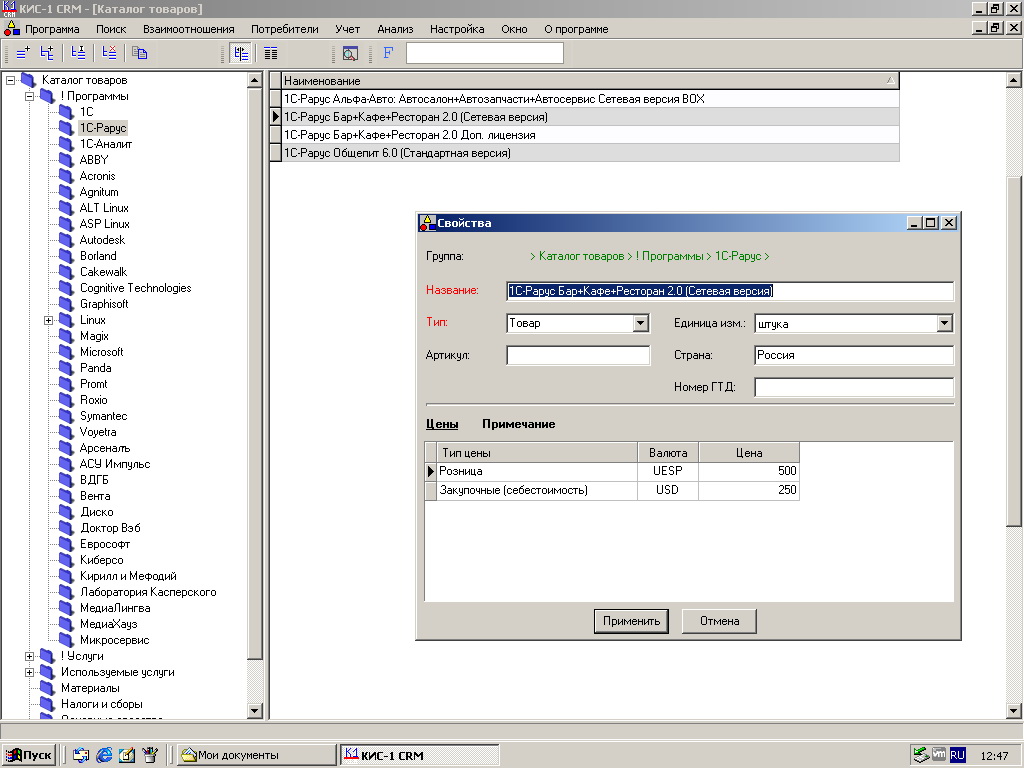Expand the ! Услуги tree node

click(29, 656)
